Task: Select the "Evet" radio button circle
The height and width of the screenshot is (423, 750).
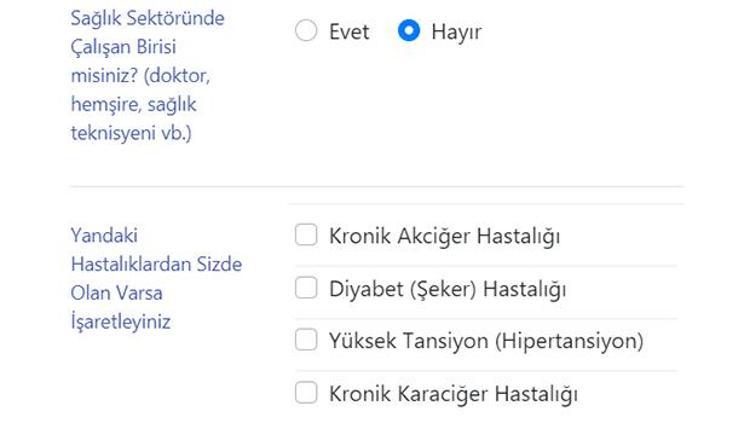Action: pos(306,31)
